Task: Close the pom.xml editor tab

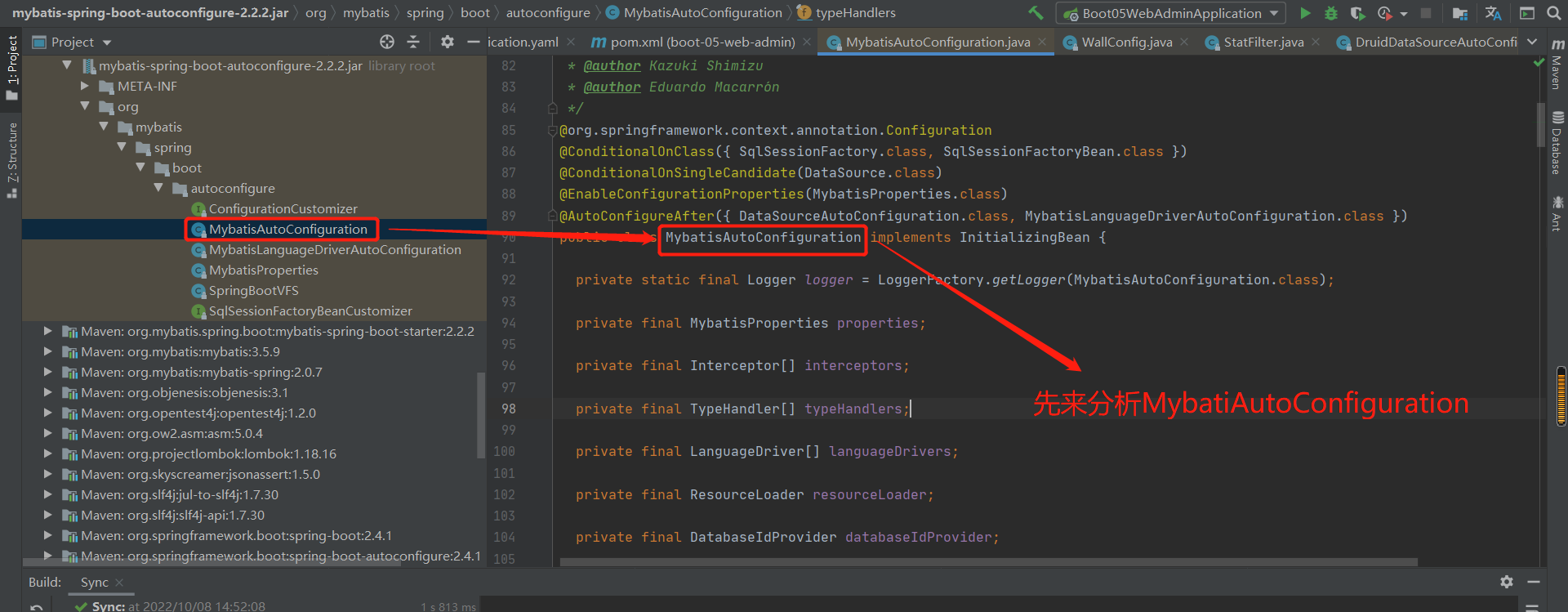Action: pos(807,42)
